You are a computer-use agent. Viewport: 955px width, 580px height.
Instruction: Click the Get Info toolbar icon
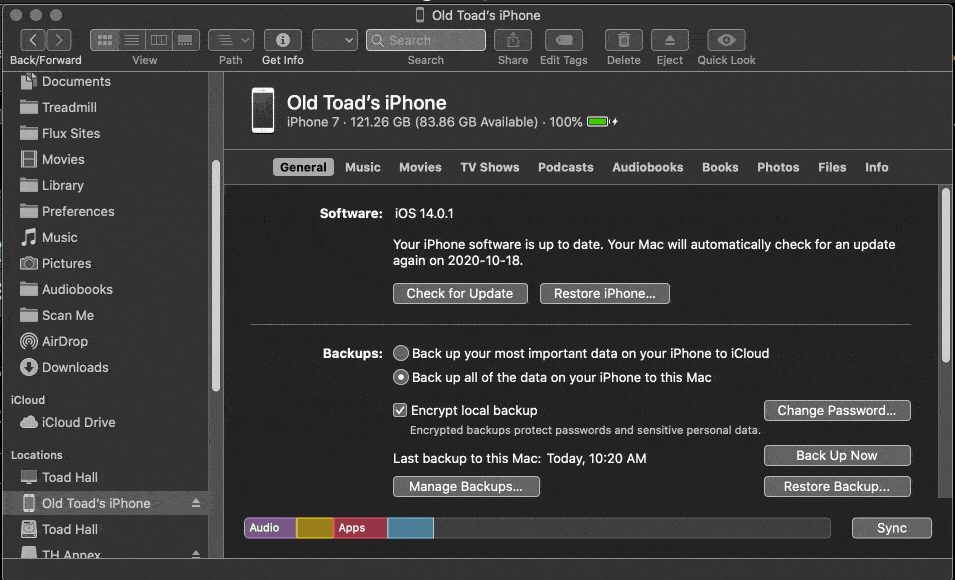283,40
